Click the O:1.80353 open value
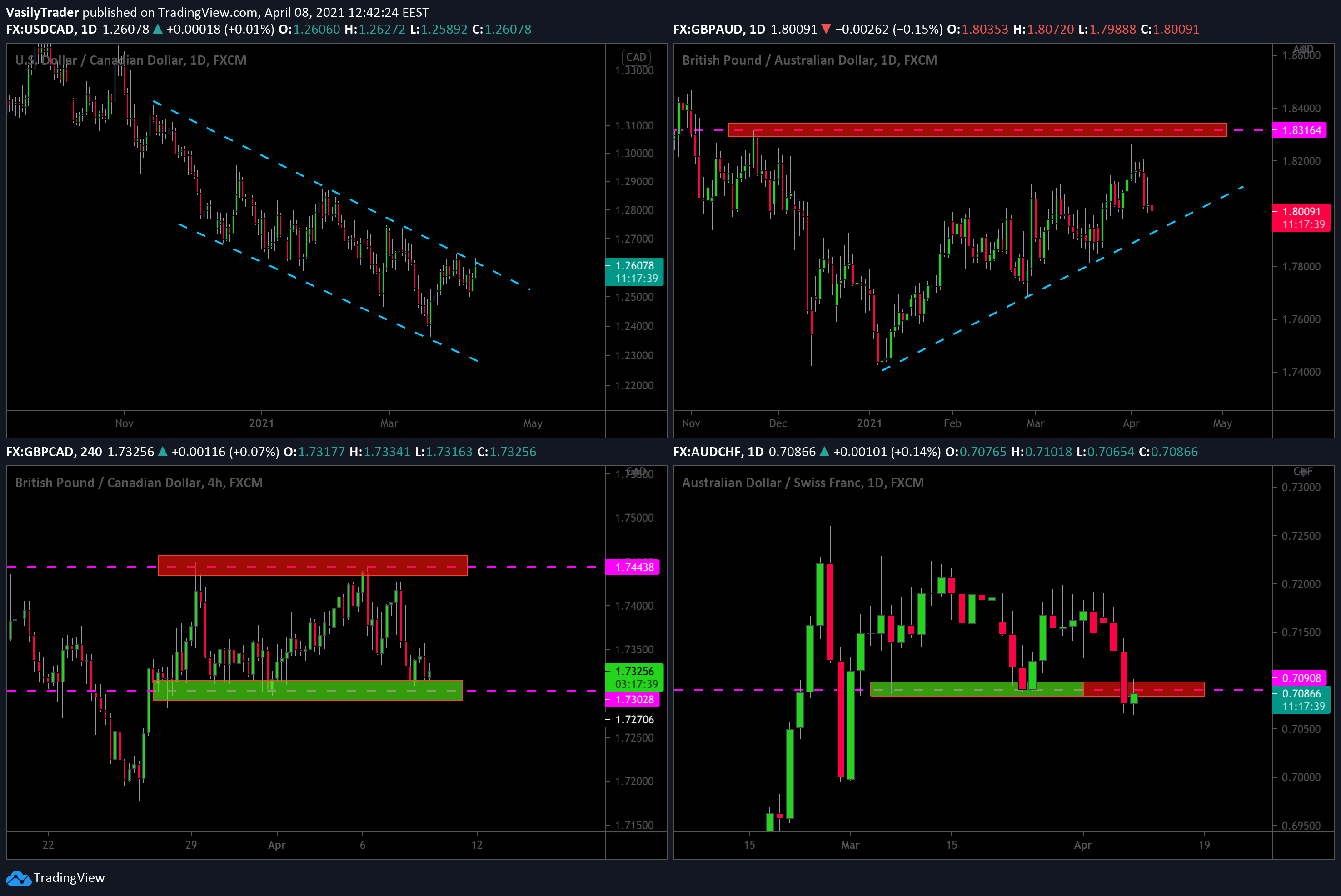 pyautogui.click(x=977, y=29)
